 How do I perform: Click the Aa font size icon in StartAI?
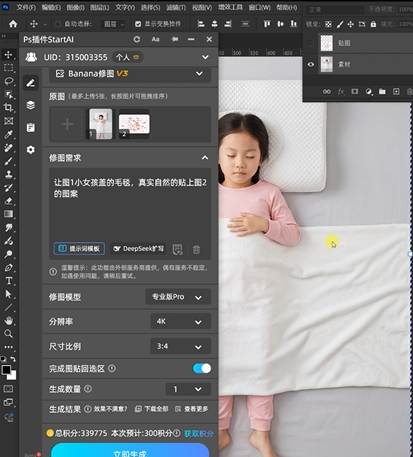pos(155,39)
